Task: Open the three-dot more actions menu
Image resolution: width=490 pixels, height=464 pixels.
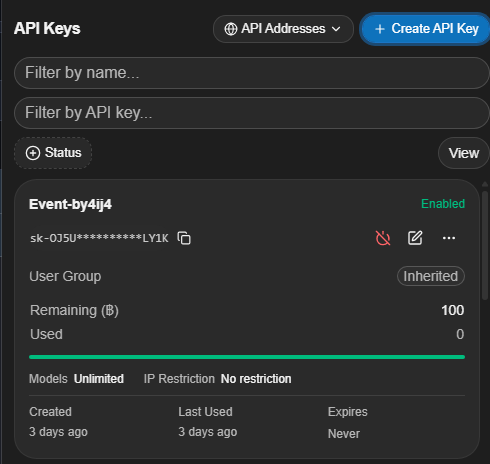Action: coord(449,238)
